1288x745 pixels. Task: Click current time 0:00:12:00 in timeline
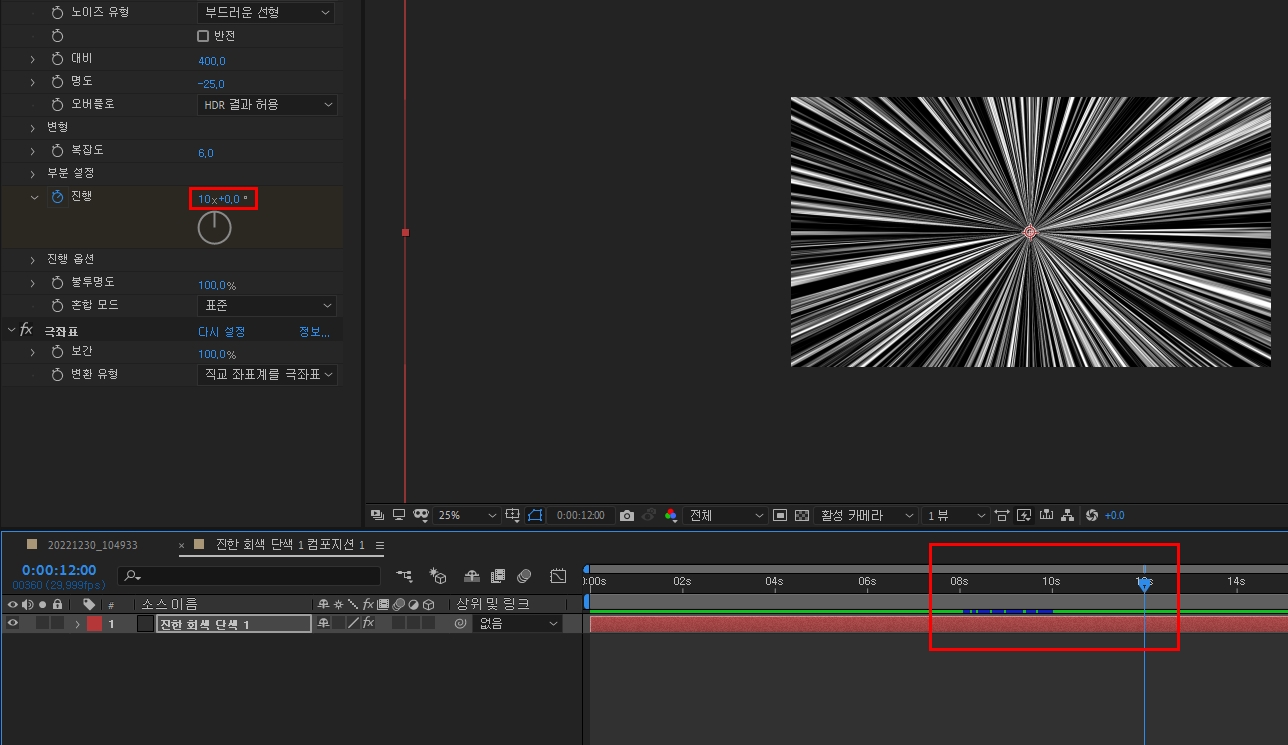click(59, 570)
